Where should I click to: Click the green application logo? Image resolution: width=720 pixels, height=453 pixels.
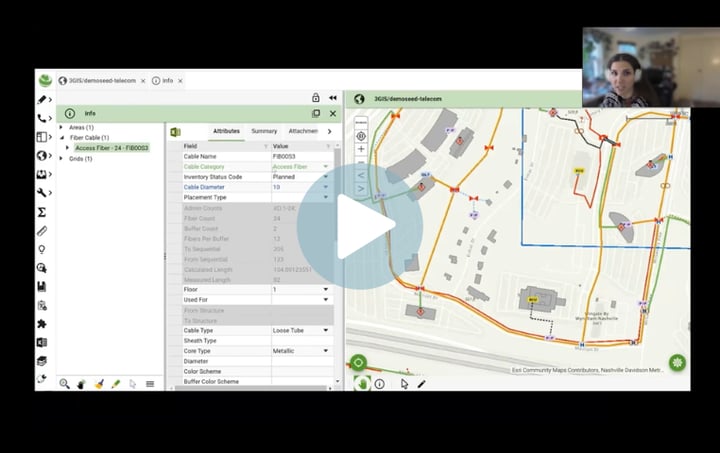tap(45, 80)
